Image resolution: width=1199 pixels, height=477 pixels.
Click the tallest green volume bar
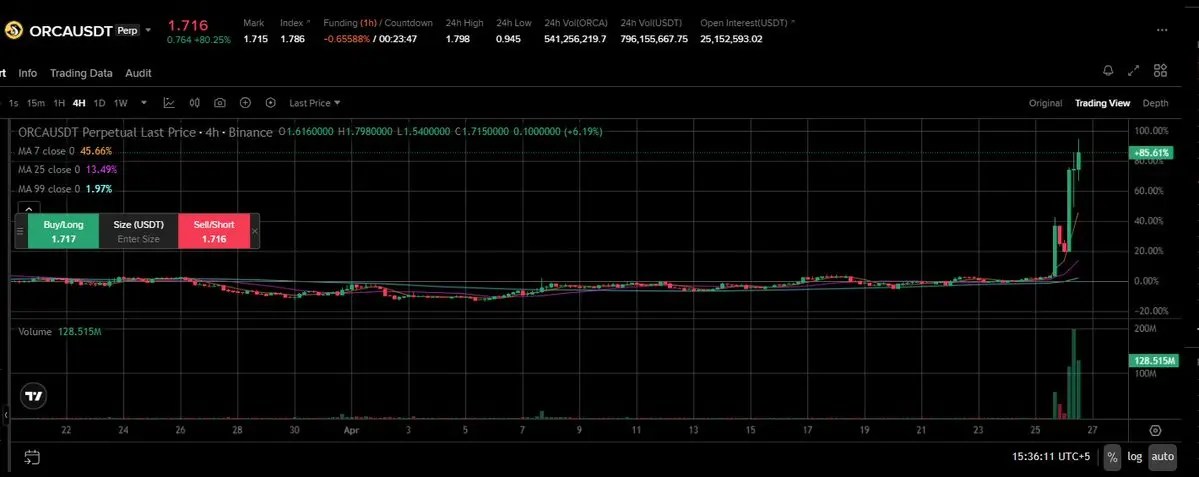coord(1074,373)
